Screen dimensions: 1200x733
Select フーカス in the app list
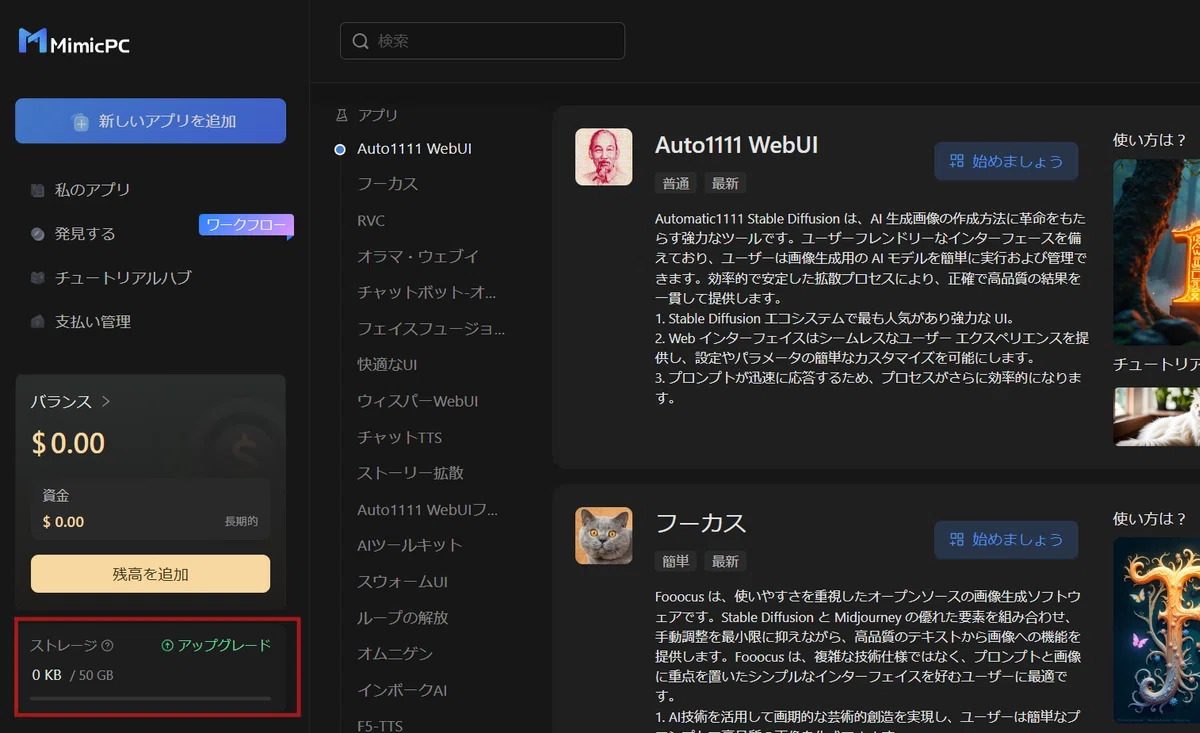click(x=388, y=184)
